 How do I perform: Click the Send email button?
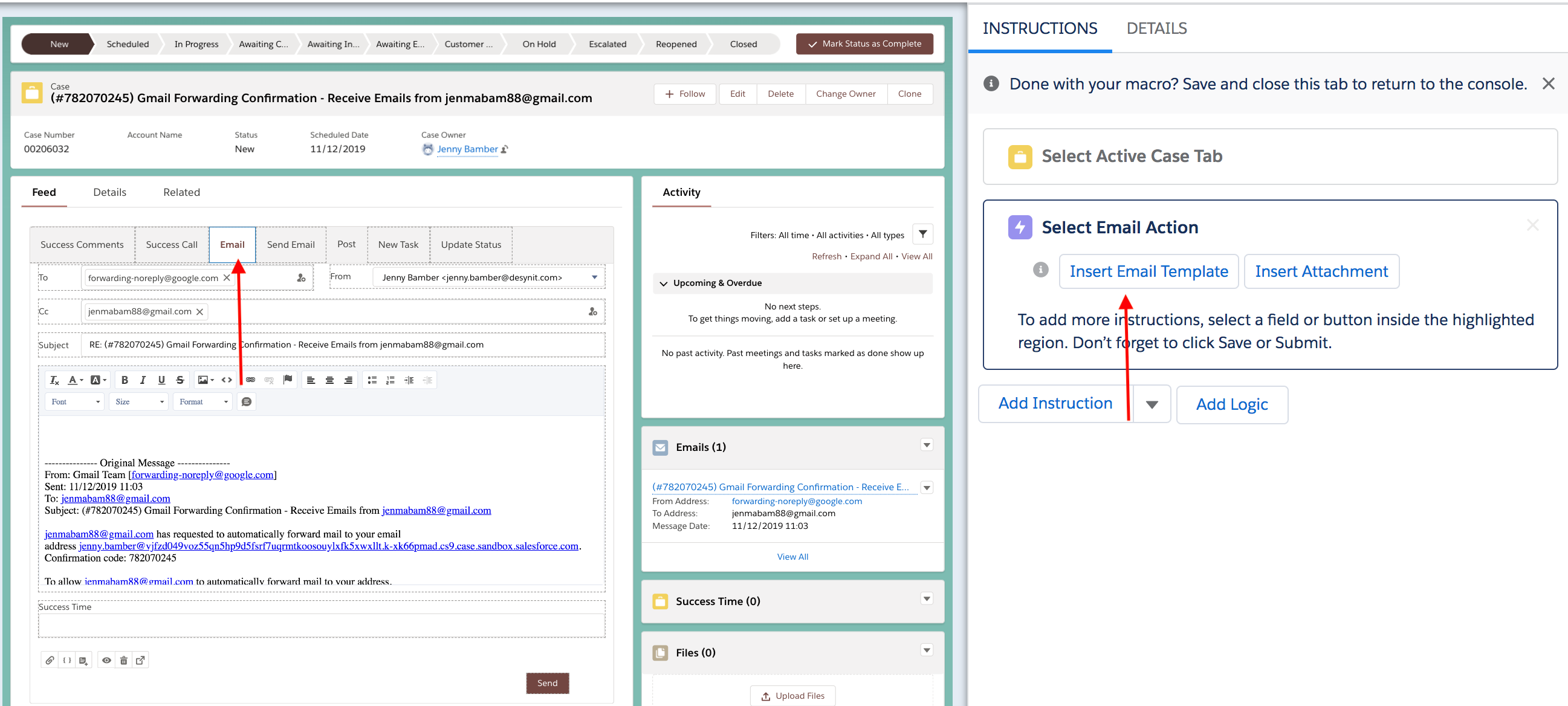point(547,684)
